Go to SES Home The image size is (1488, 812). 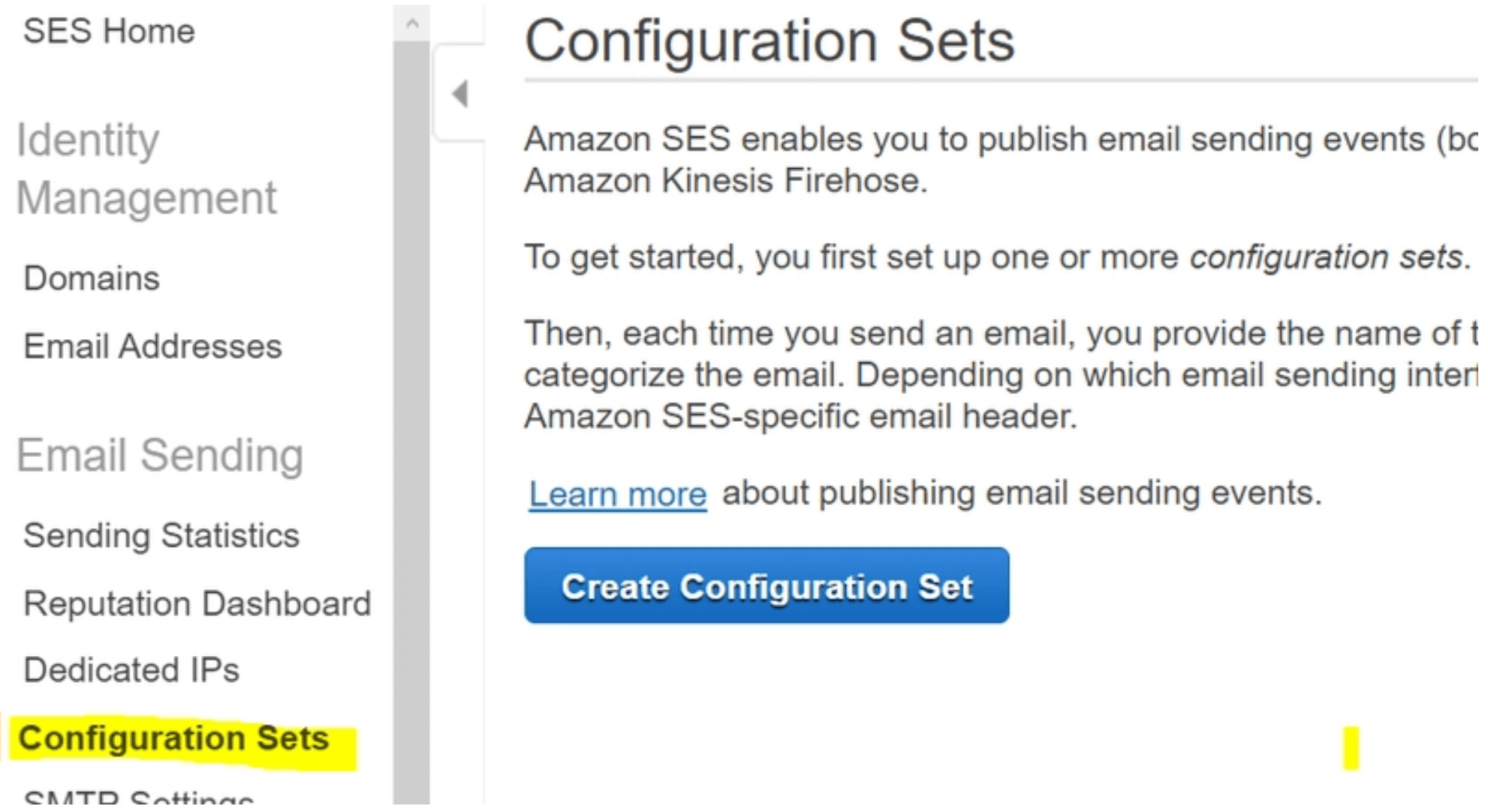coord(109,32)
